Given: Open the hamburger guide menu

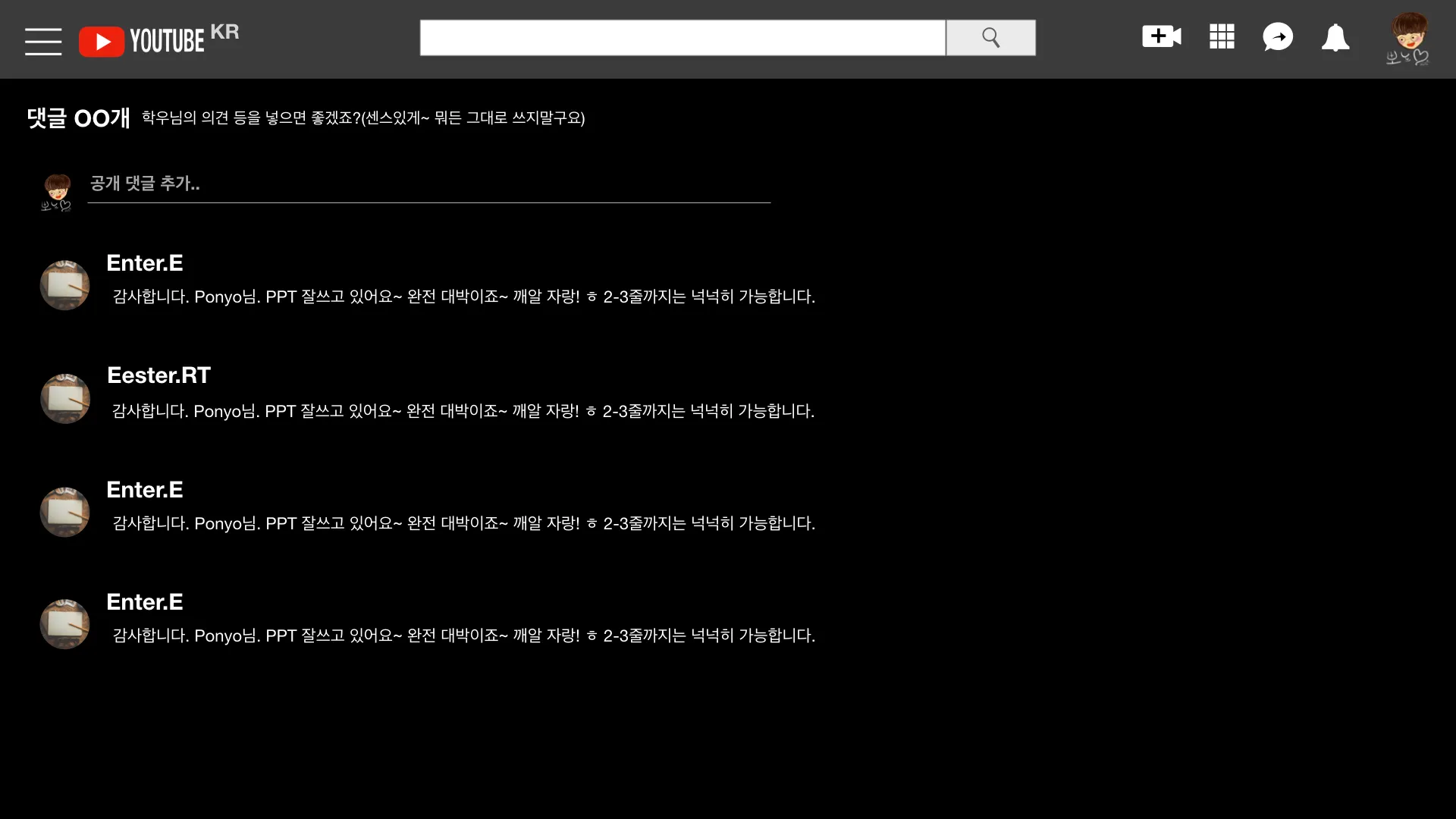Looking at the screenshot, I should (x=43, y=41).
